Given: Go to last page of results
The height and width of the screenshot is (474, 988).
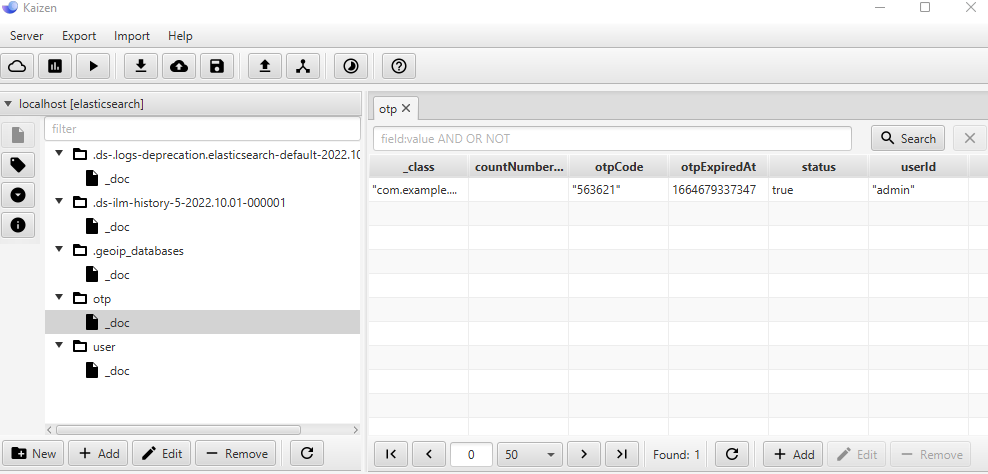Looking at the screenshot, I should (x=622, y=454).
